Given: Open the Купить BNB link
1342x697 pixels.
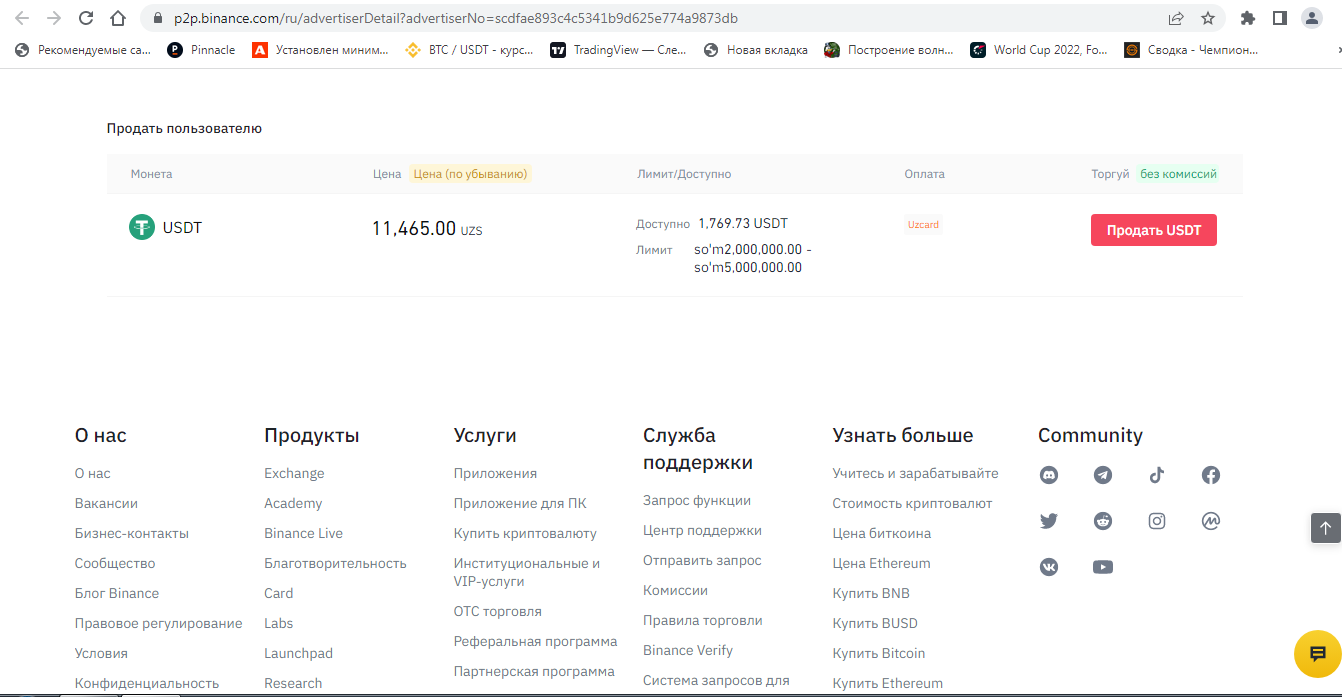Looking at the screenshot, I should pos(871,593).
